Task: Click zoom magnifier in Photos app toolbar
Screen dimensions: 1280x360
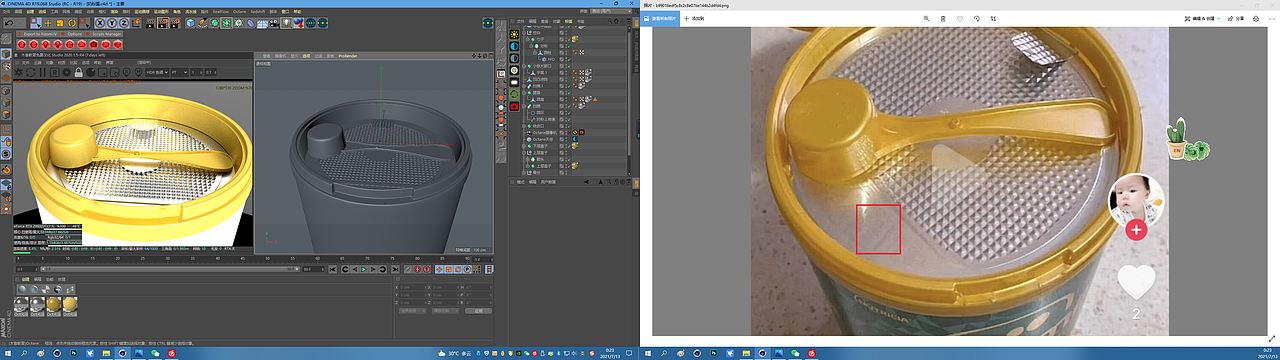Action: coord(926,18)
